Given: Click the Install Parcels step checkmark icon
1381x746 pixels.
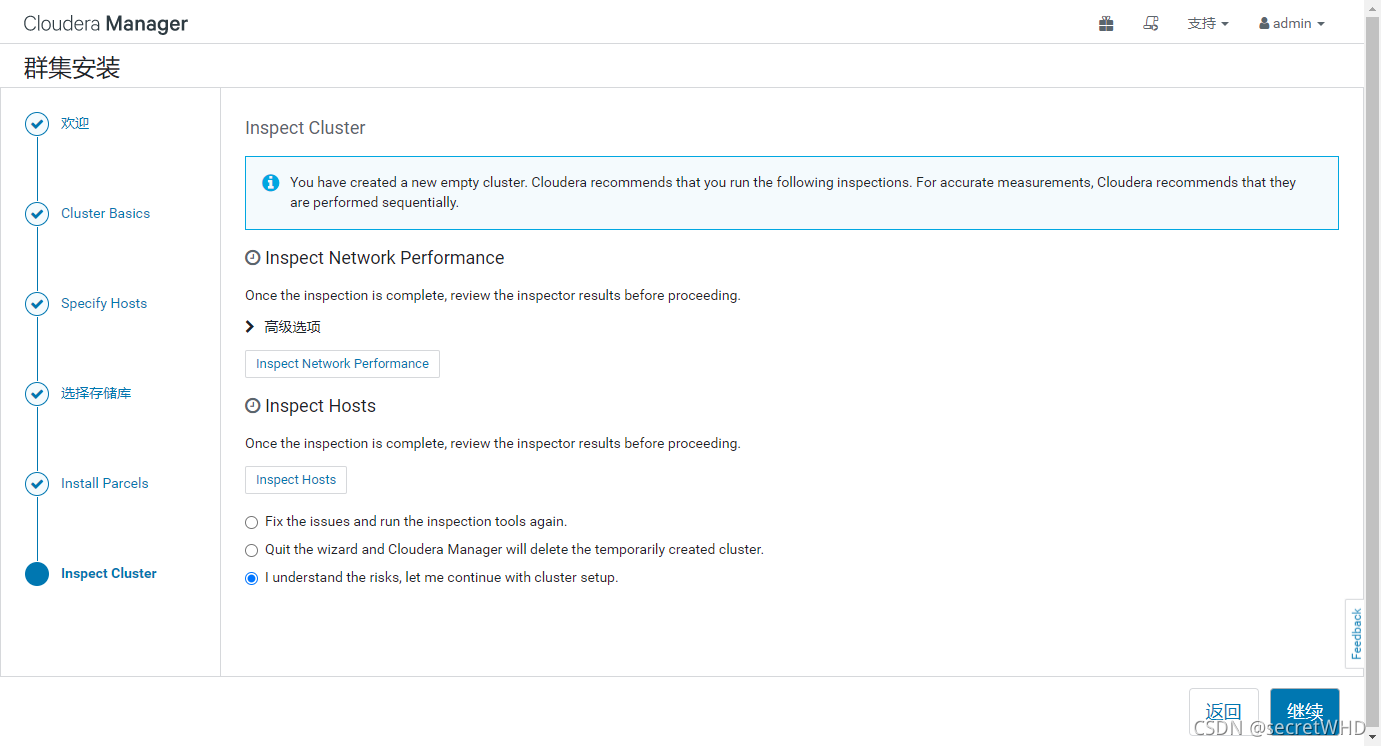Looking at the screenshot, I should click(x=37, y=484).
